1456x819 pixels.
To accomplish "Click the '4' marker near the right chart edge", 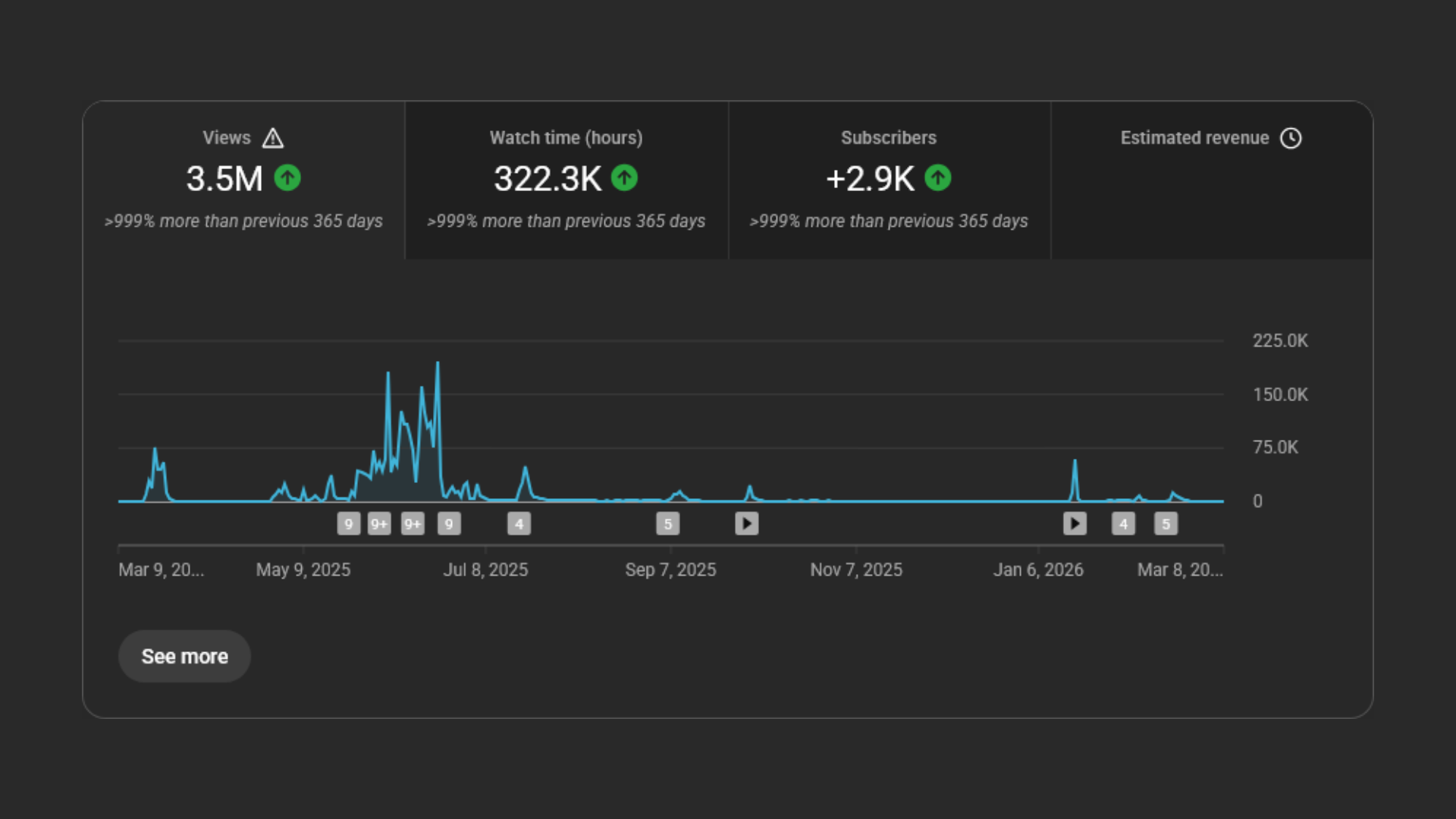I will (1123, 523).
